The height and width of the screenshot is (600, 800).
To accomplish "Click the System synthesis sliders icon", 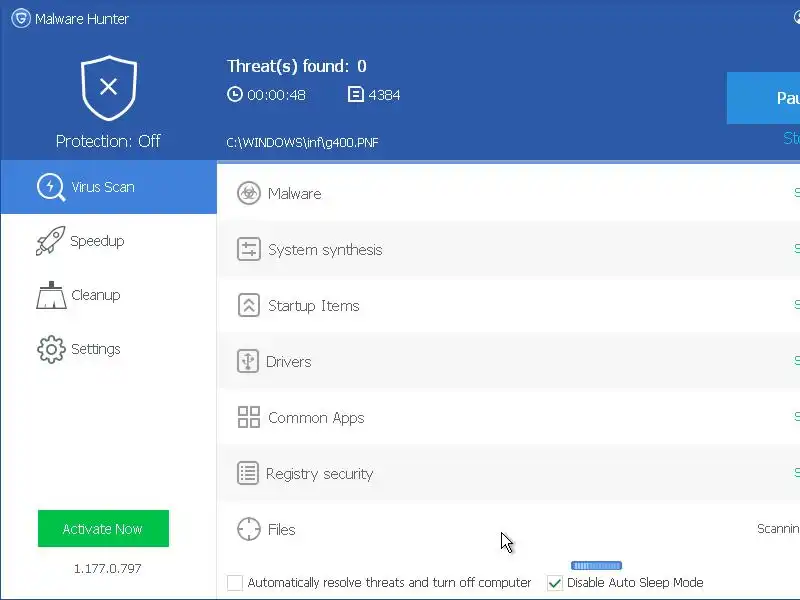I will tap(249, 249).
